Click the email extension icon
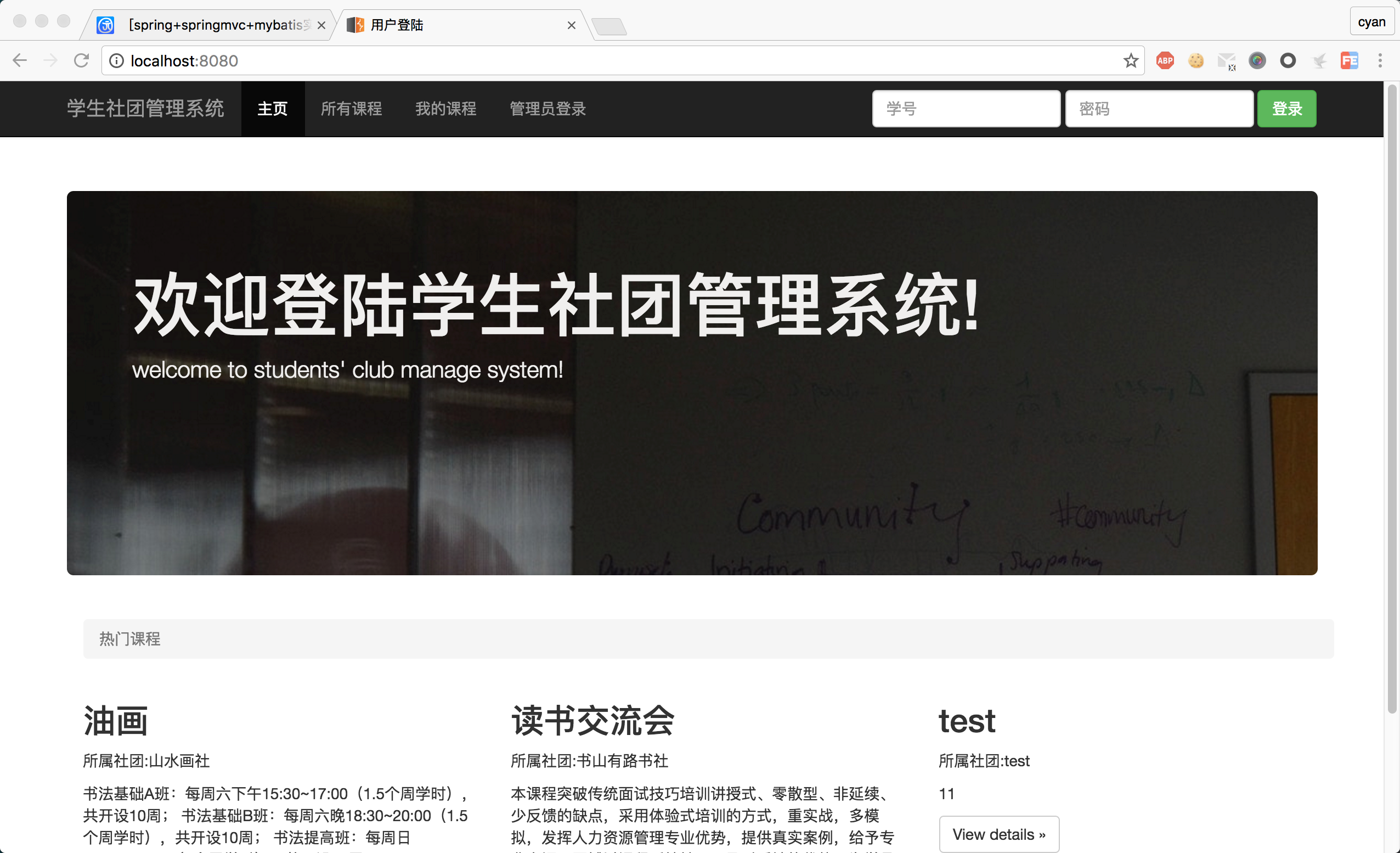This screenshot has height=853, width=1400. tap(1226, 60)
